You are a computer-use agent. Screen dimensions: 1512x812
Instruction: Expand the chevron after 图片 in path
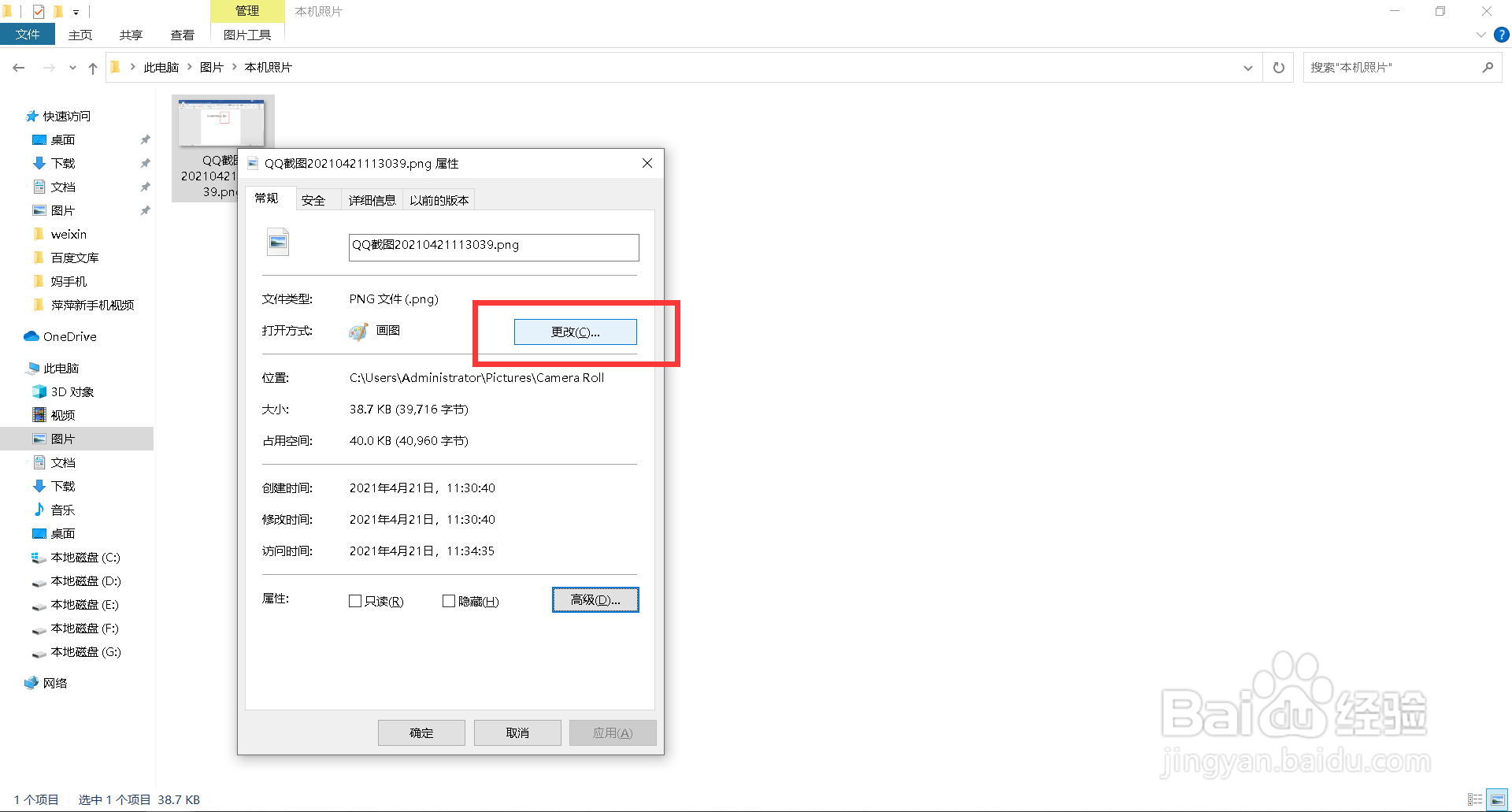click(x=235, y=67)
